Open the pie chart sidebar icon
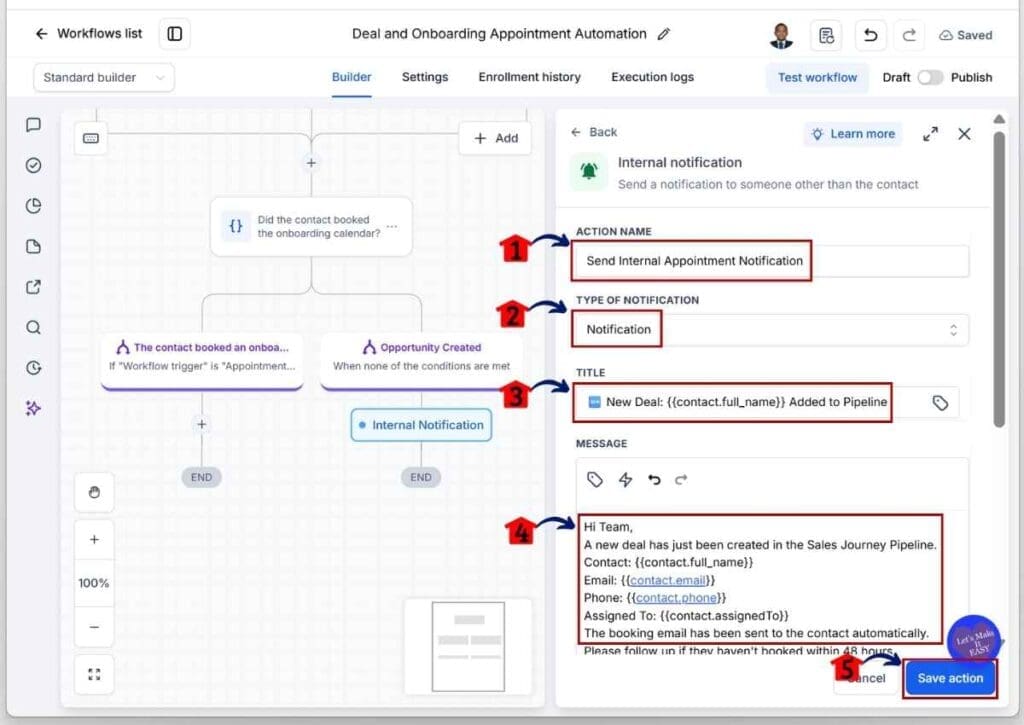Image resolution: width=1024 pixels, height=725 pixels. (x=33, y=206)
